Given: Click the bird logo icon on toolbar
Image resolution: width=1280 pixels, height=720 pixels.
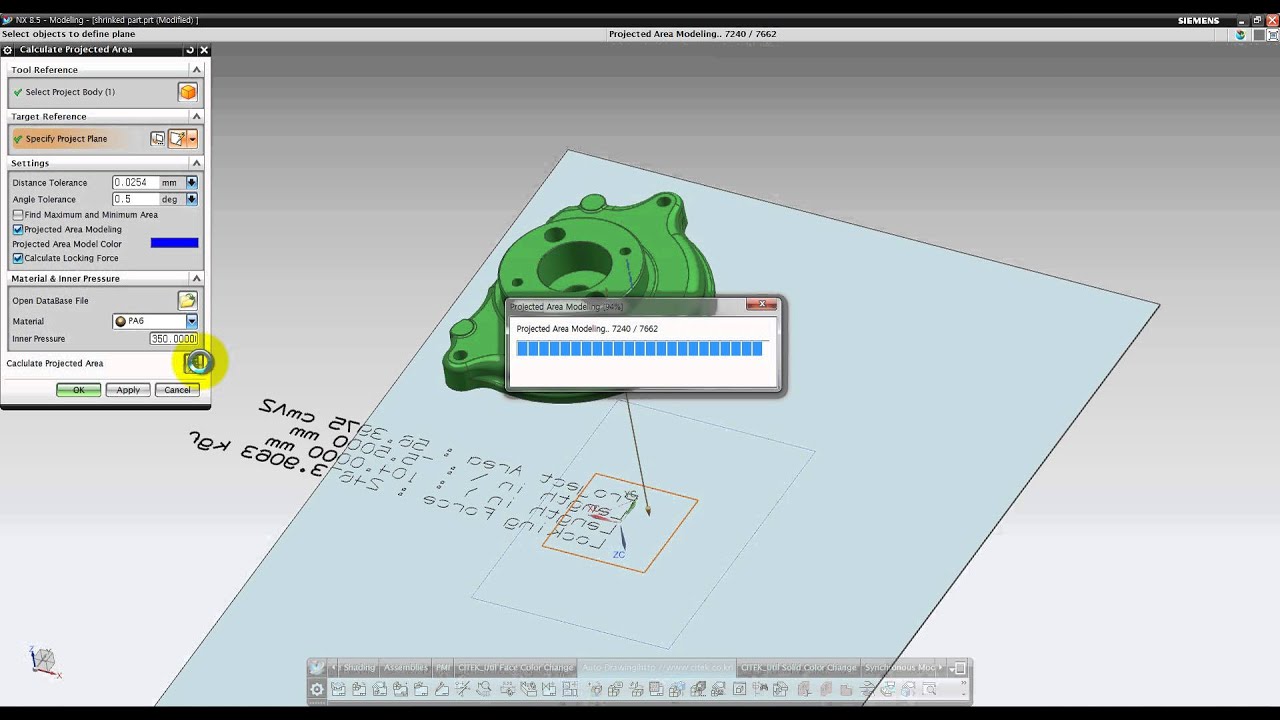Looking at the screenshot, I should point(317,668).
